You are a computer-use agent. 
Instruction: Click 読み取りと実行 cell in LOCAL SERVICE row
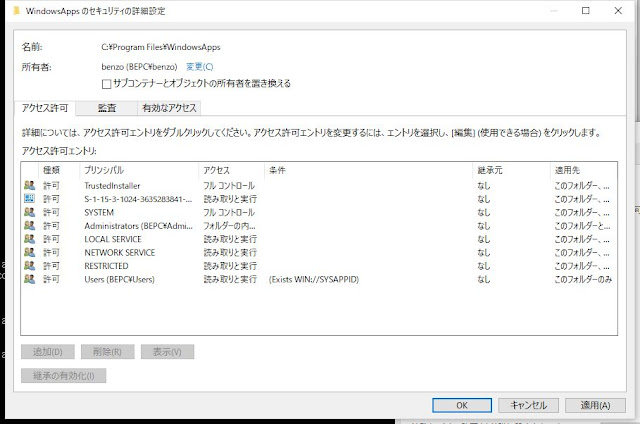tap(230, 239)
